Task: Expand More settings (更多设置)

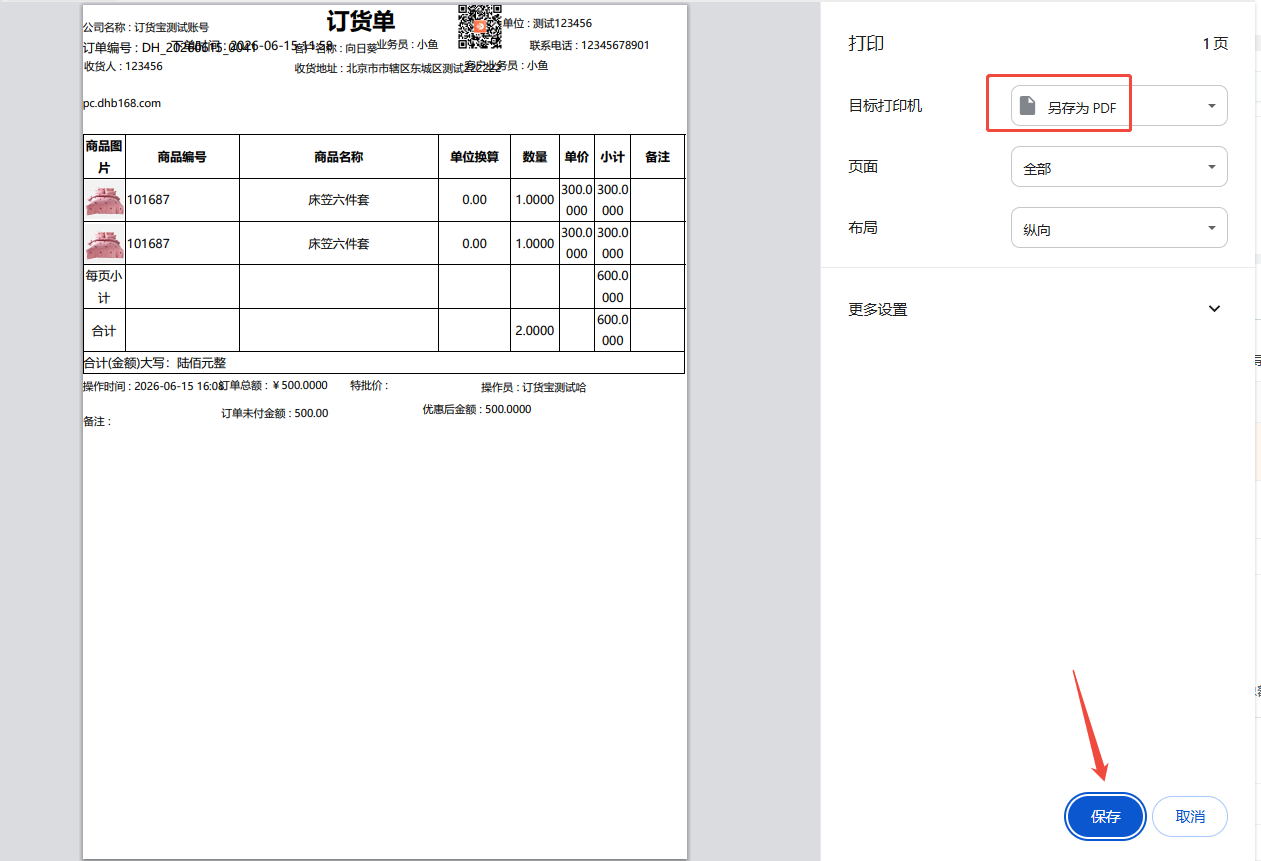Action: point(1036,309)
